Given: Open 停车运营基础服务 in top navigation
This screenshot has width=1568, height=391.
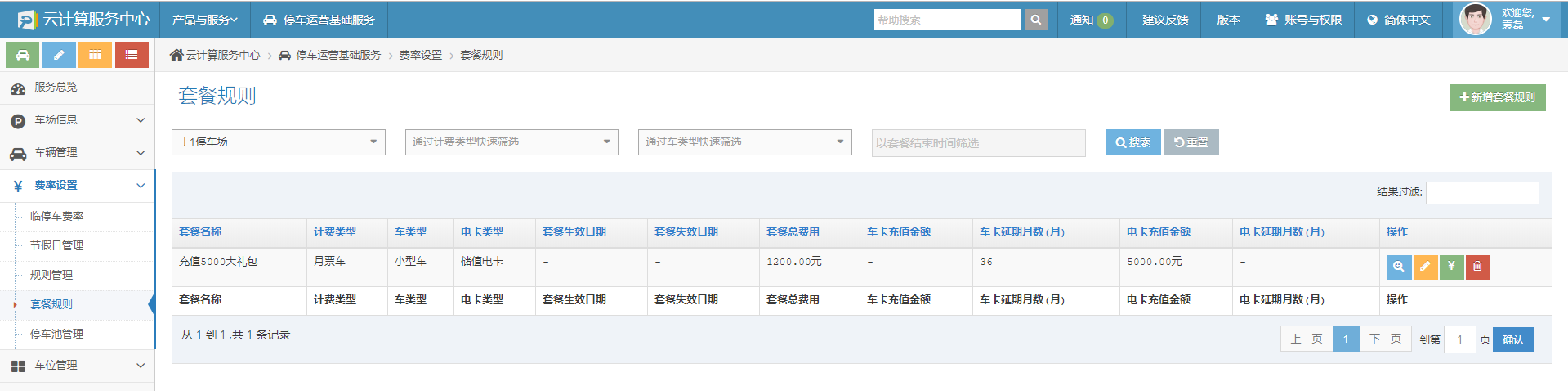Looking at the screenshot, I should tap(319, 20).
